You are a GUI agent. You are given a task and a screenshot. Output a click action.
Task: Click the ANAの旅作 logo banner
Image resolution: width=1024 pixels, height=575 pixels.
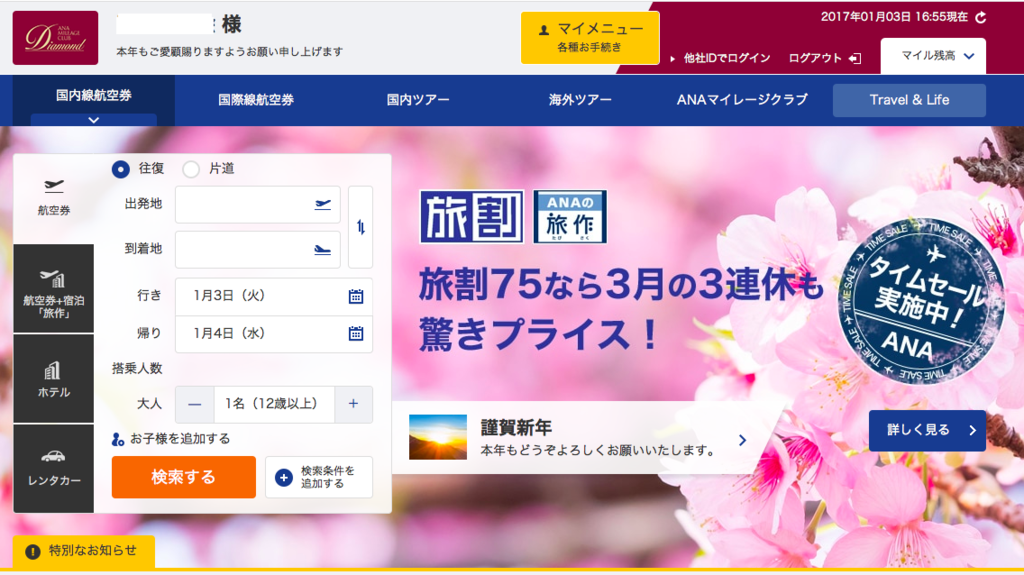pos(570,216)
